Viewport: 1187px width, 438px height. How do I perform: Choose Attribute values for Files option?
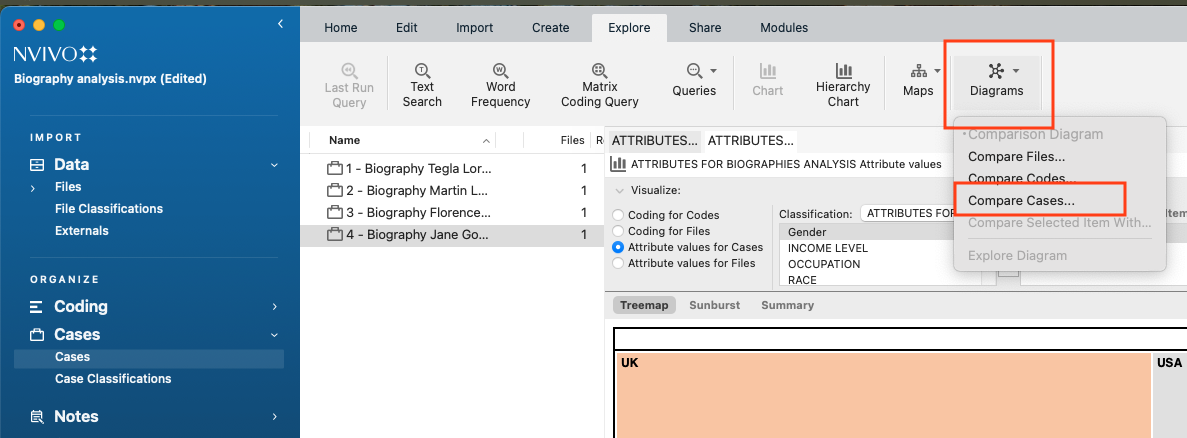point(619,263)
